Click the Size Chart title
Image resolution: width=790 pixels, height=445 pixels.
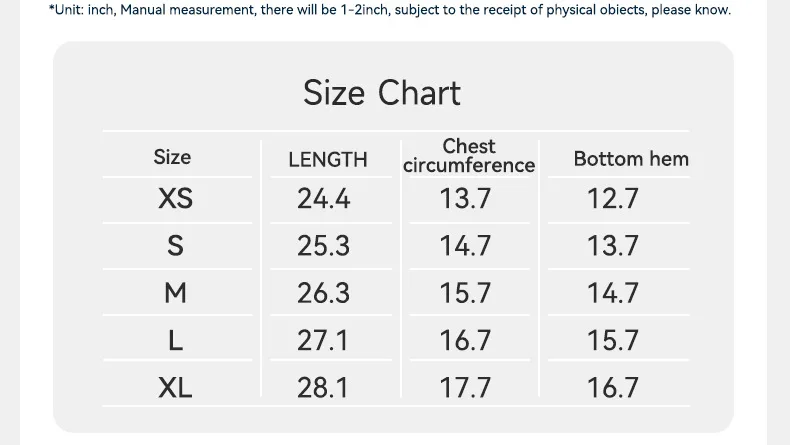(x=382, y=93)
